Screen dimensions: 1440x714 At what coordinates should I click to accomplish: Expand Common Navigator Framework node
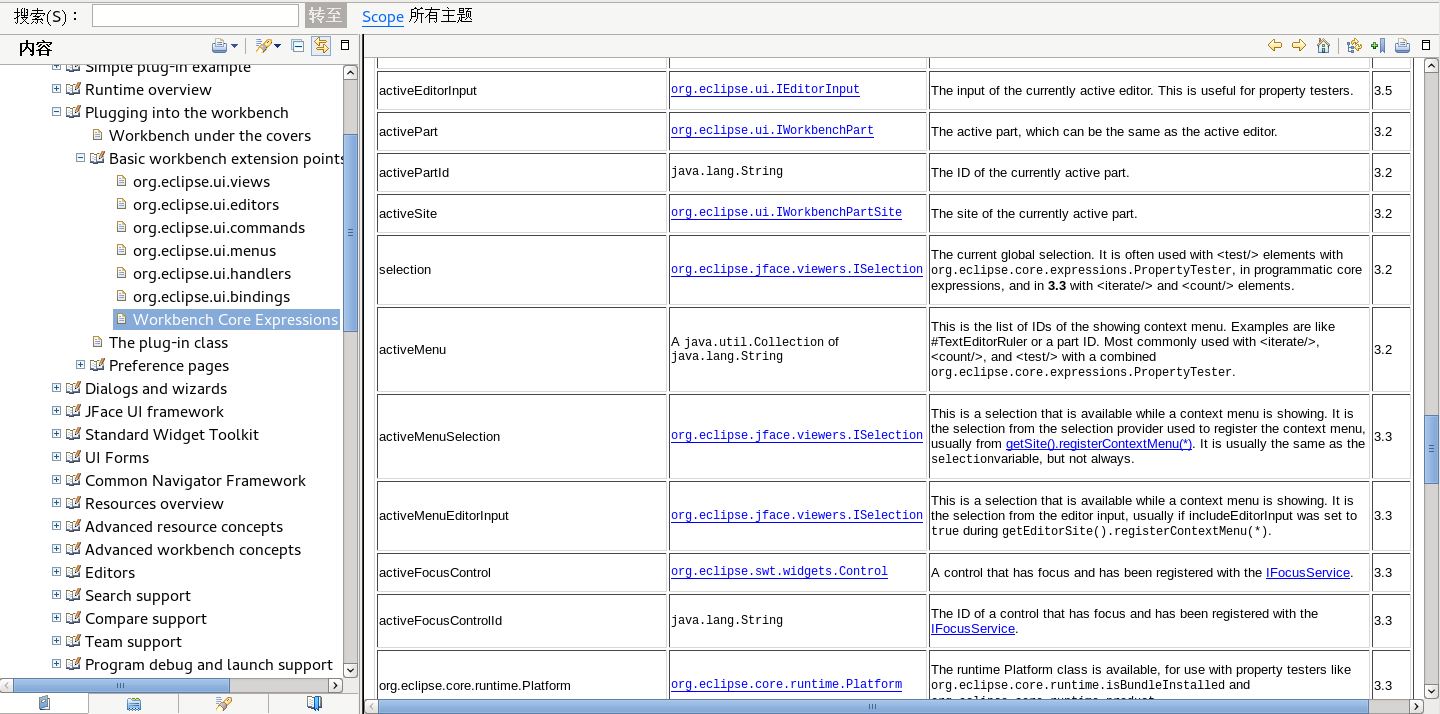(x=57, y=480)
